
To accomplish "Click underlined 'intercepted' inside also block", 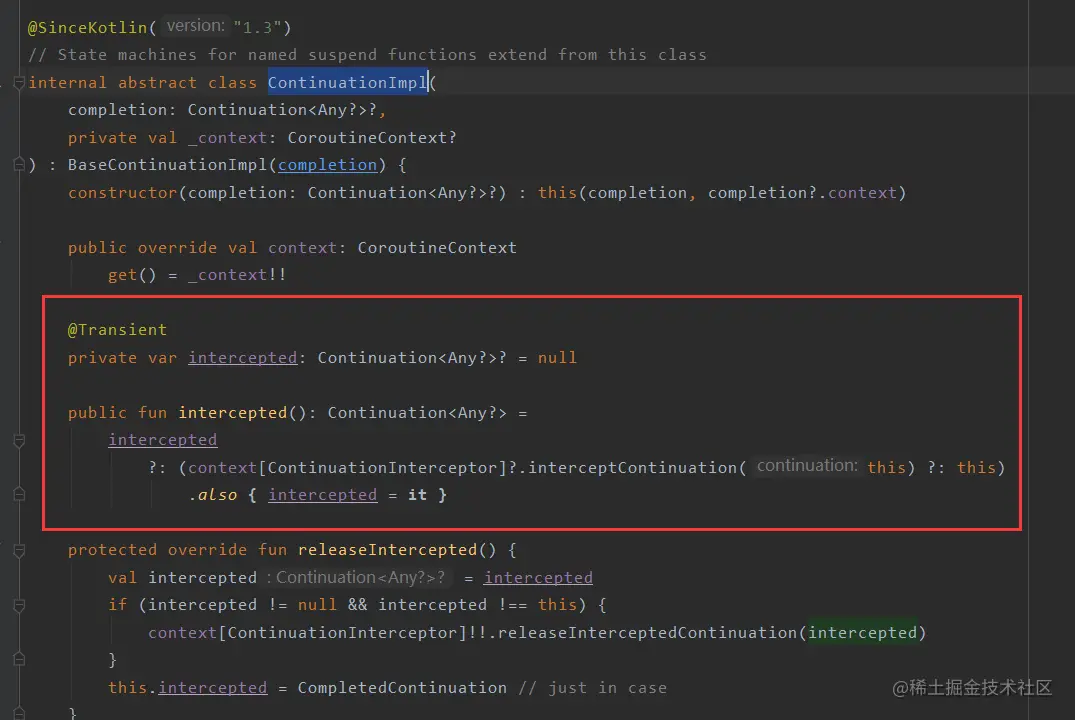I will (x=322, y=495).
